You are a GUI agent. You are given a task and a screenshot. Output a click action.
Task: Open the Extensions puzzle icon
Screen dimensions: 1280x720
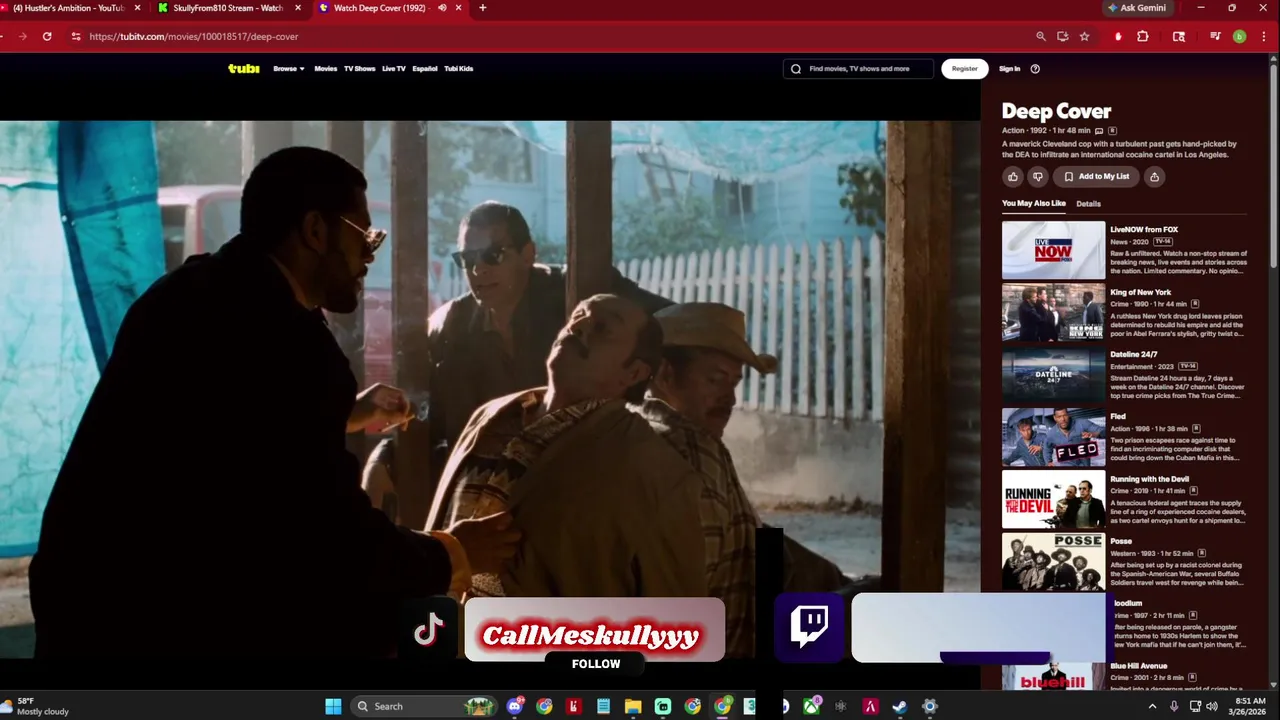coord(1143,36)
